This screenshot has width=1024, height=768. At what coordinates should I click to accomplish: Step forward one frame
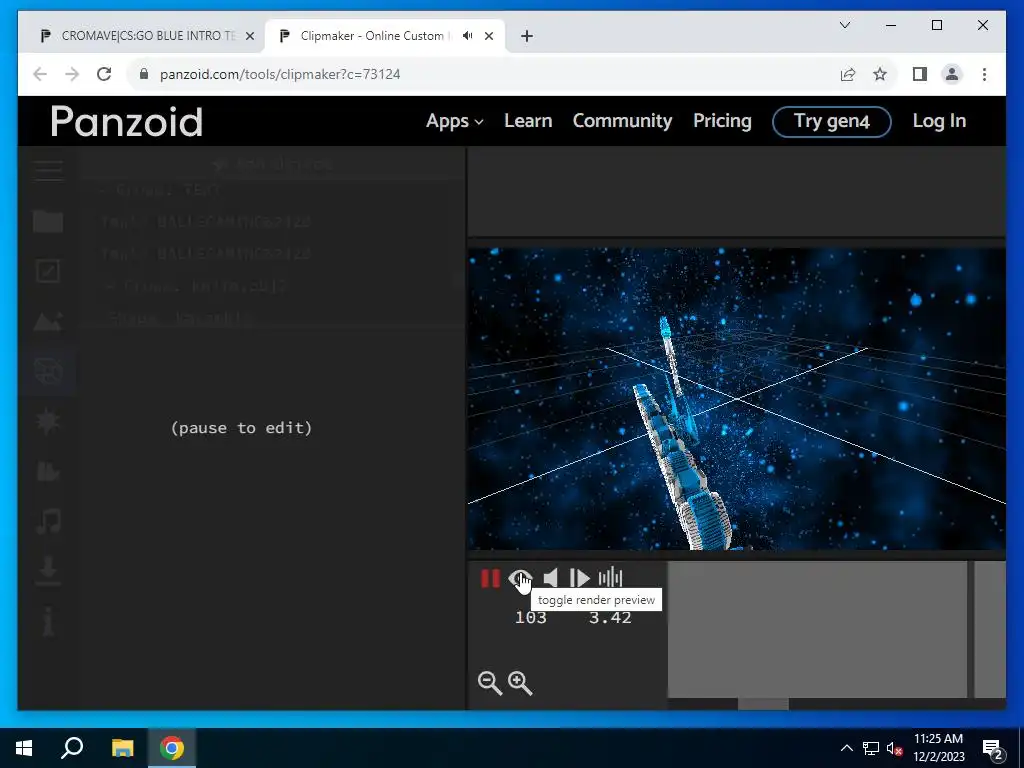(579, 579)
